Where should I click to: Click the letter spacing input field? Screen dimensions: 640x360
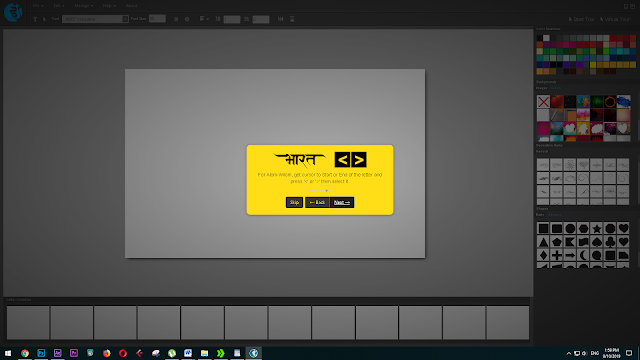click(x=261, y=19)
